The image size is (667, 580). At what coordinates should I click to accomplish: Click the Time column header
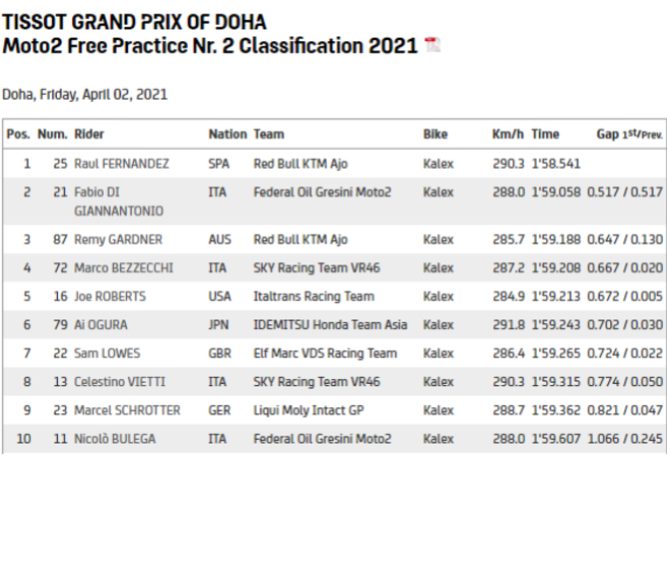click(545, 134)
